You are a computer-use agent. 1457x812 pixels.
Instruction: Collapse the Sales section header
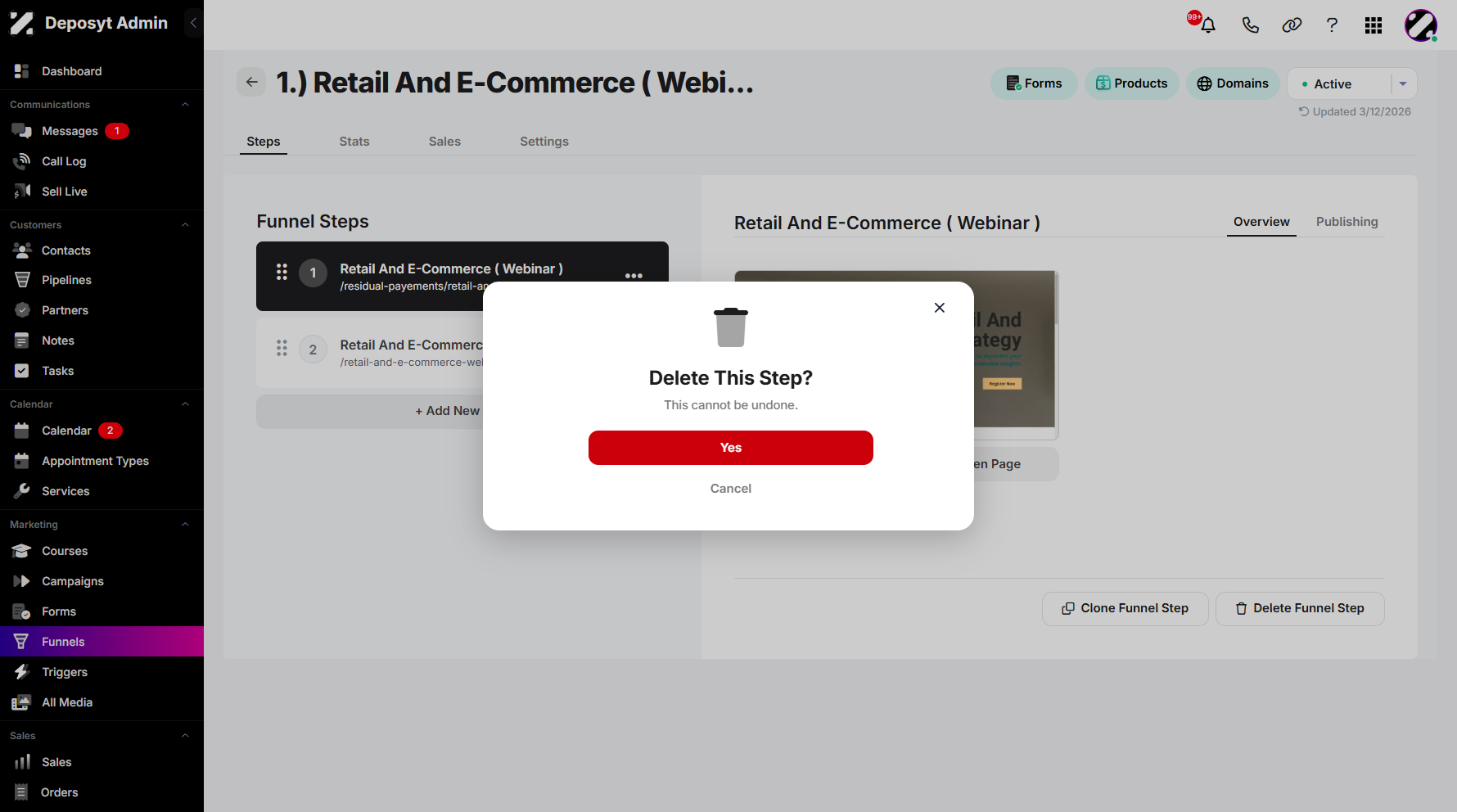pos(185,735)
